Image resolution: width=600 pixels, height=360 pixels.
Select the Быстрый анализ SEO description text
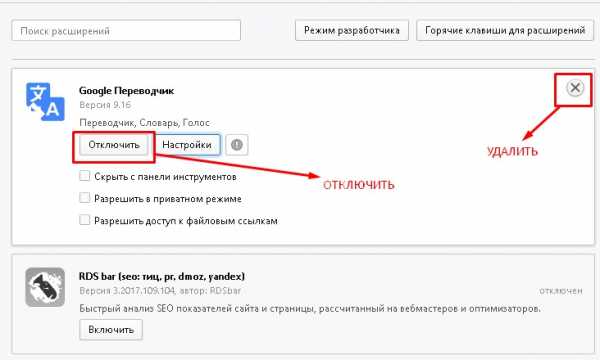(310, 308)
